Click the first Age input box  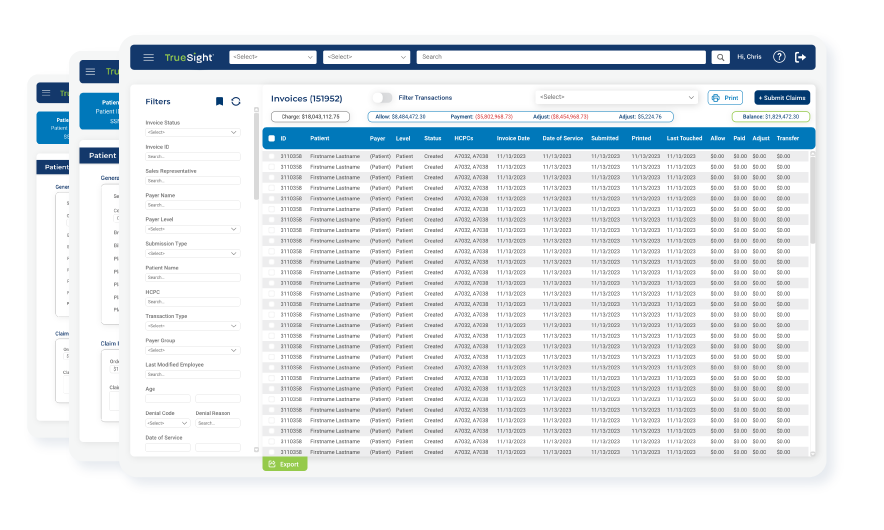pyautogui.click(x=167, y=399)
